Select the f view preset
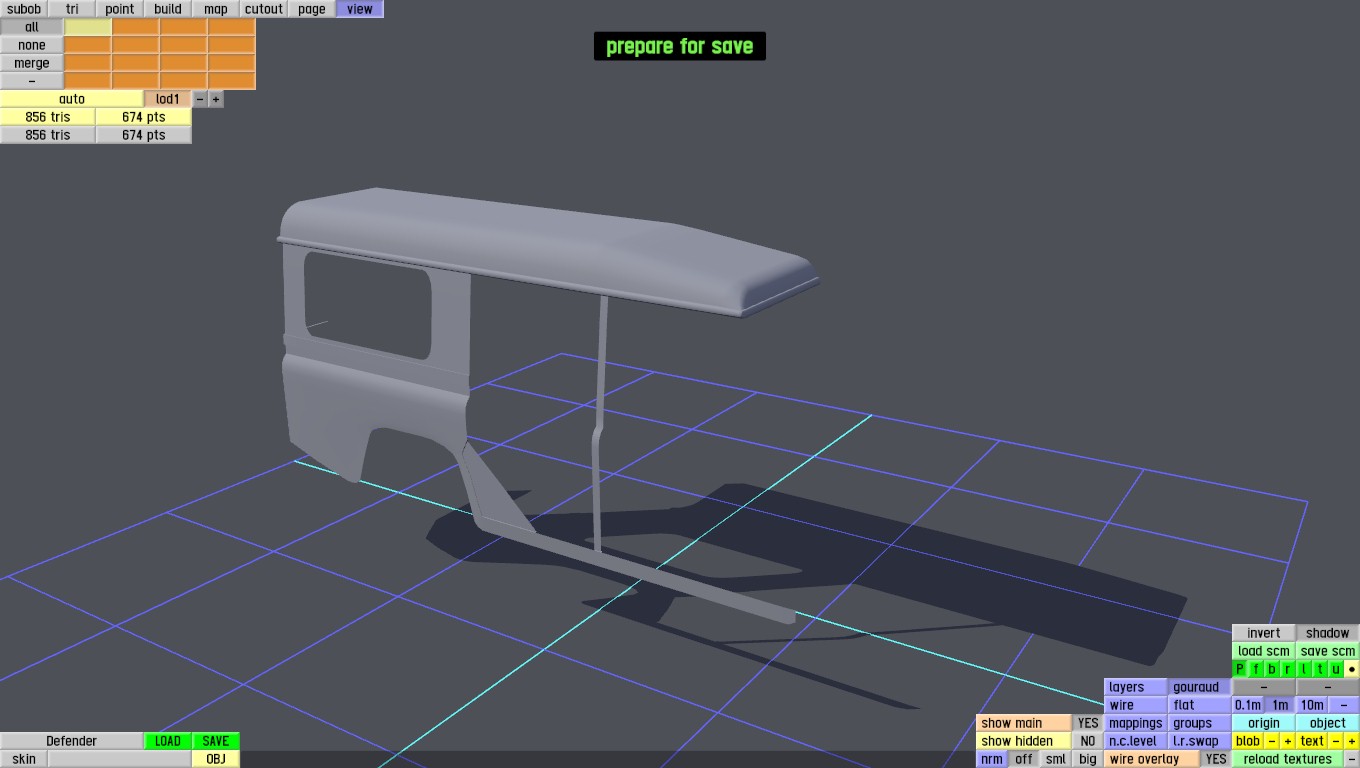Viewport: 1360px width, 768px height. [1256, 669]
